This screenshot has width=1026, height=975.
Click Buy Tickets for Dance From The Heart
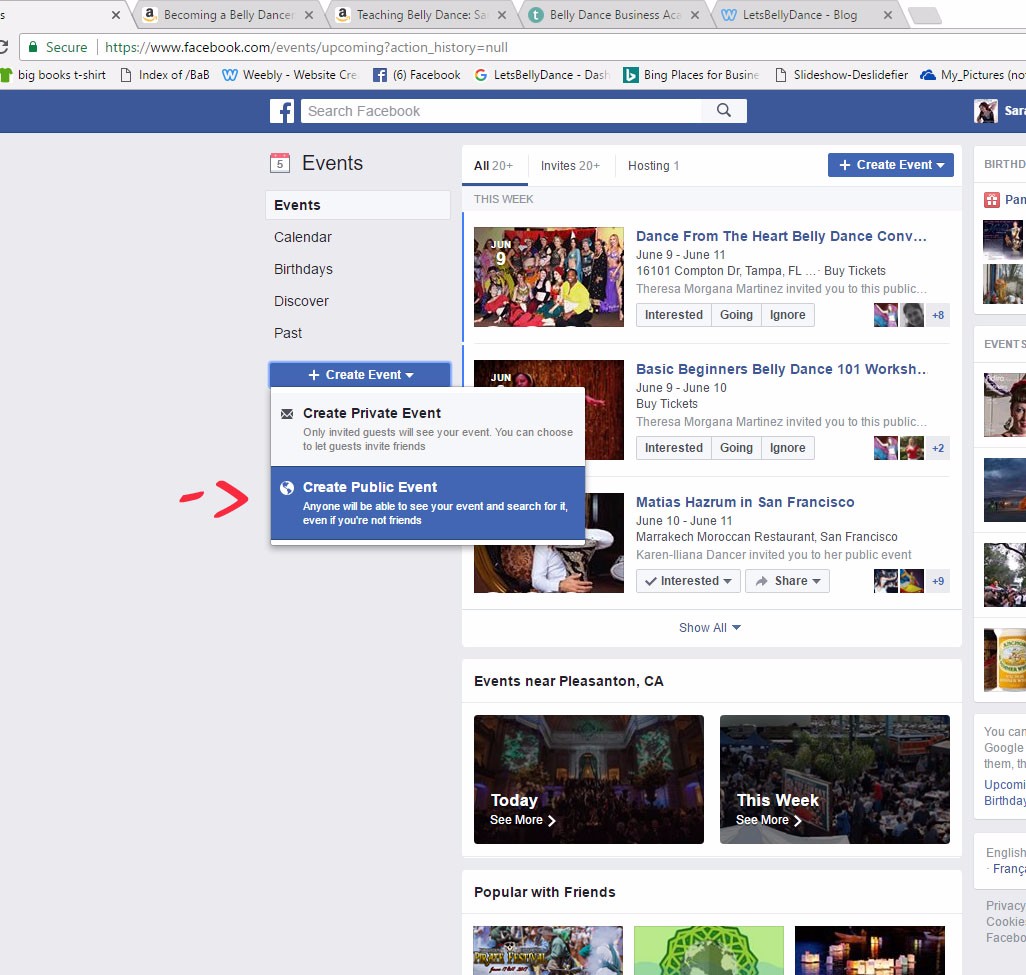click(855, 271)
